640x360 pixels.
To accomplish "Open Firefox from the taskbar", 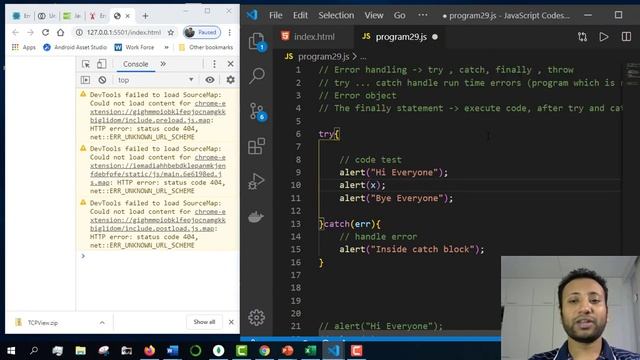I will [x=149, y=351].
